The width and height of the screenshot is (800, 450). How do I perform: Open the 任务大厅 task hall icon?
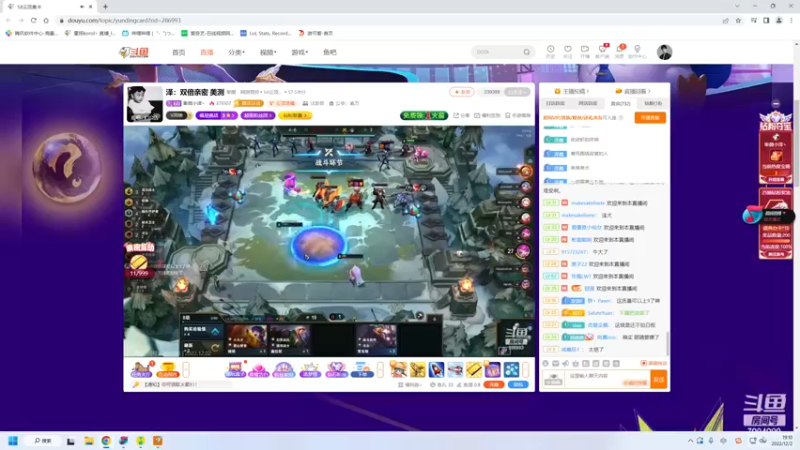(x=141, y=369)
